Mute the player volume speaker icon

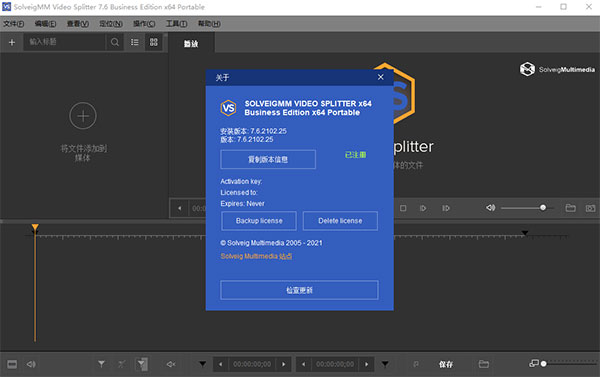[490, 208]
